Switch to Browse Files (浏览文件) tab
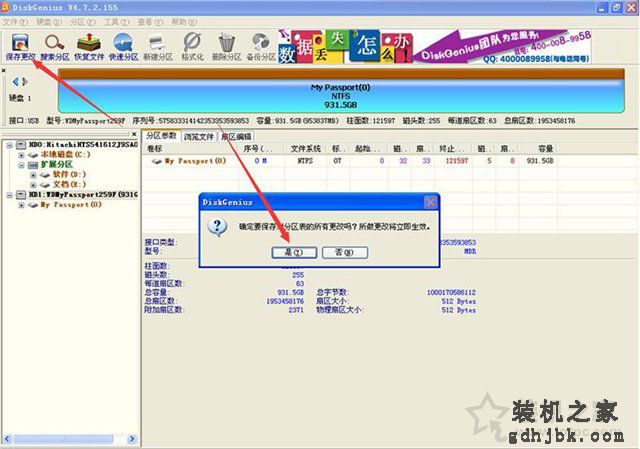 [198, 136]
